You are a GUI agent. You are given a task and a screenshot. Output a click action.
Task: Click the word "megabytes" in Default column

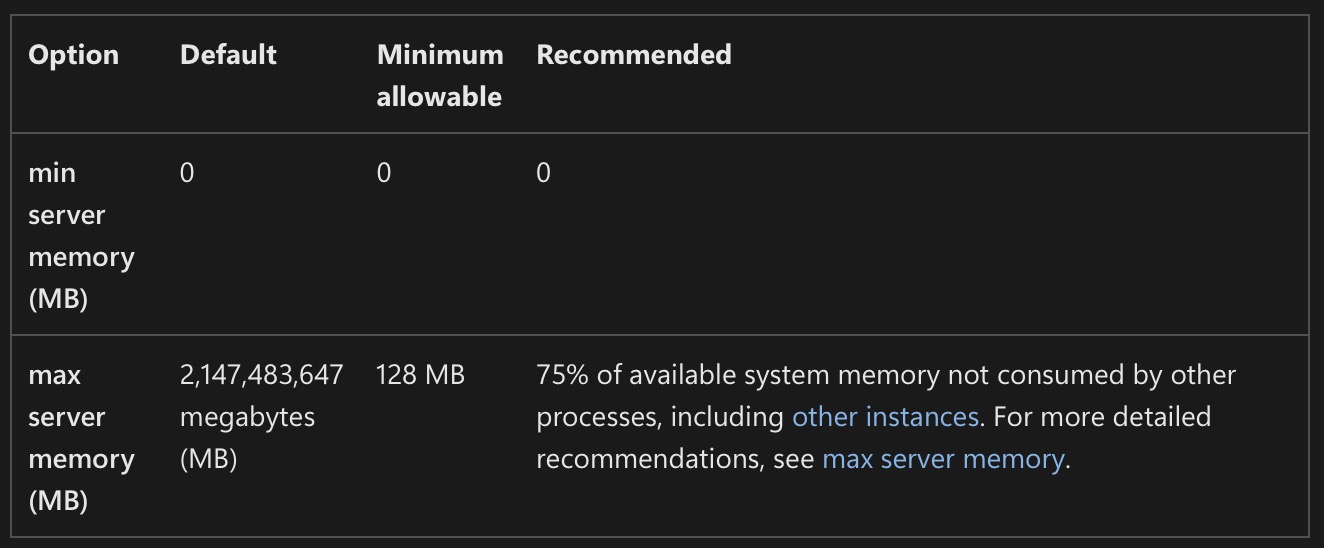(x=247, y=417)
